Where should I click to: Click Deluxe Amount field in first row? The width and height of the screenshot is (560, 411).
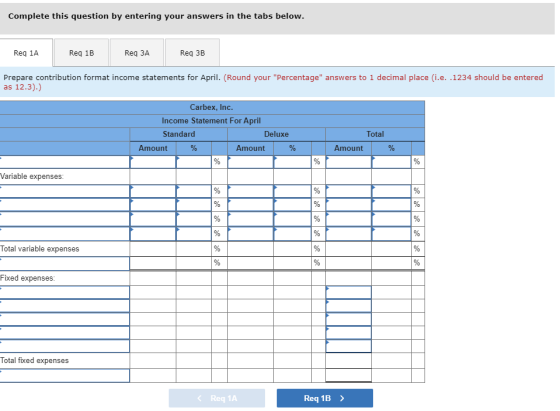pyautogui.click(x=251, y=162)
